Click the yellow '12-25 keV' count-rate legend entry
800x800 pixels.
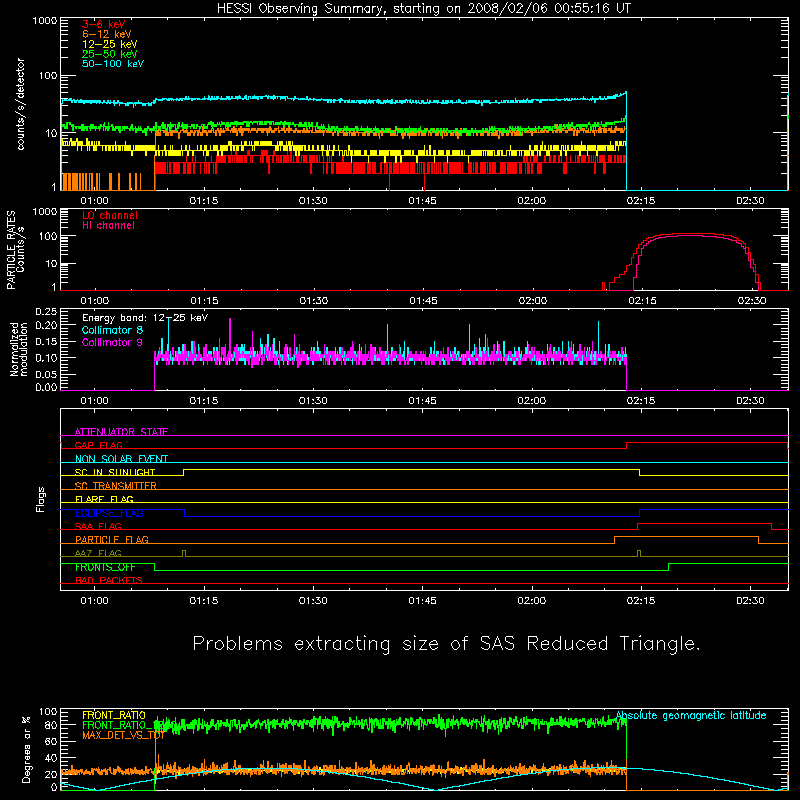[x=110, y=44]
